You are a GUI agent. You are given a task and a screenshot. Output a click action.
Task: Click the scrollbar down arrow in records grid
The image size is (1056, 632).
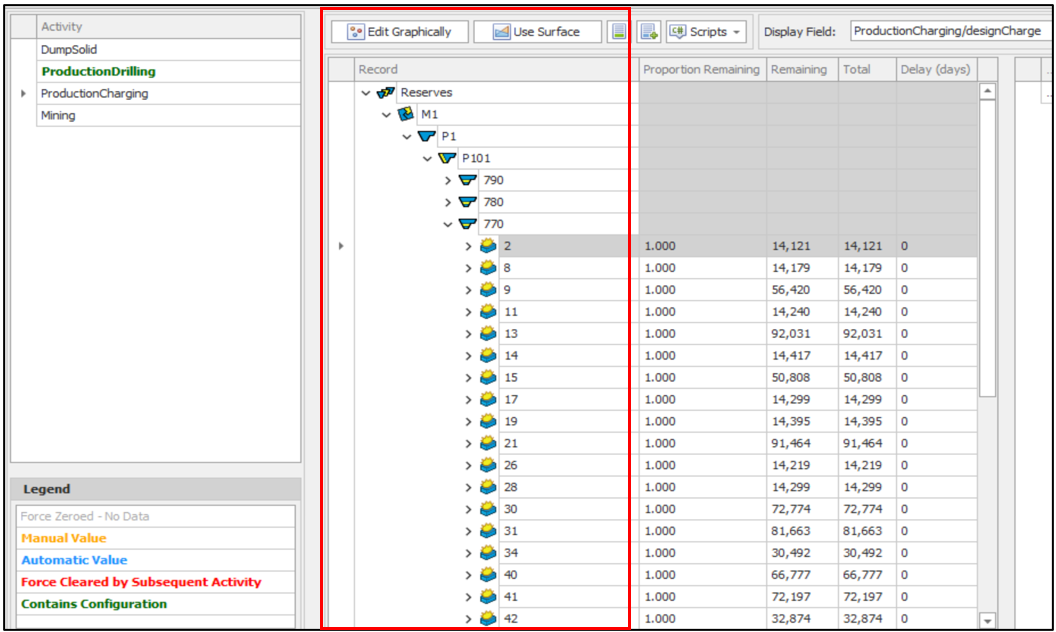tap(988, 621)
